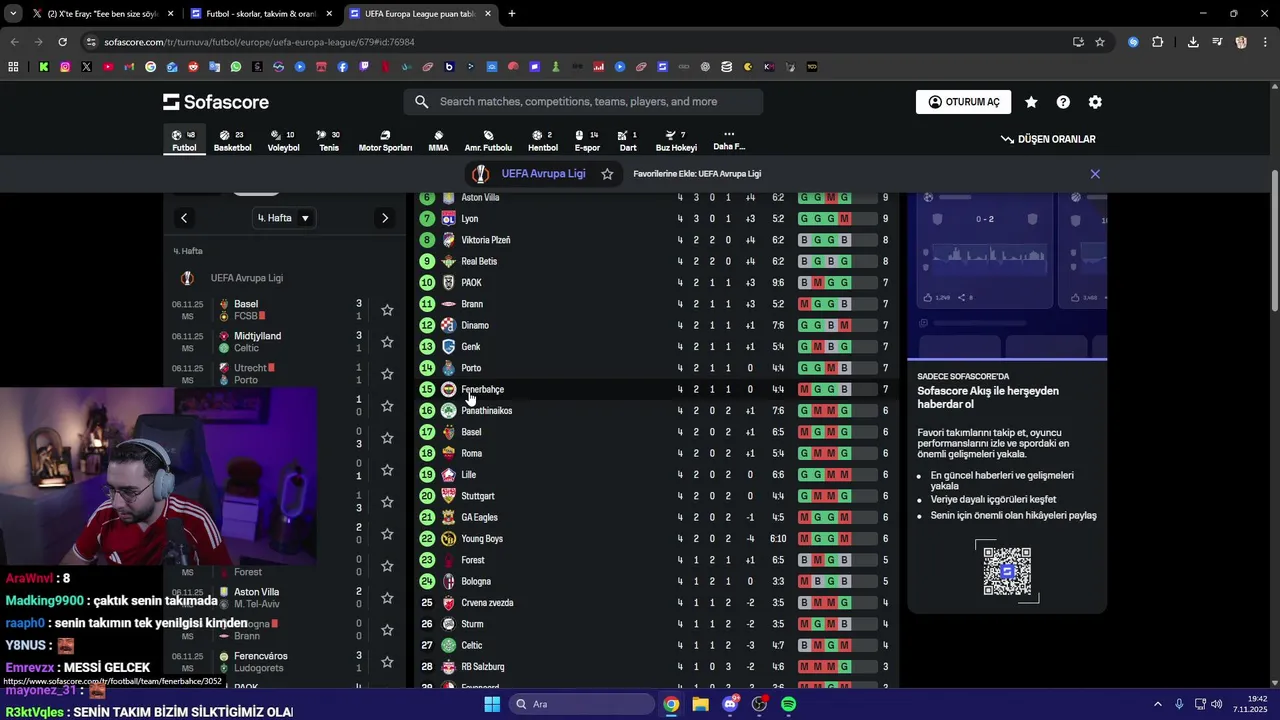Reload the page in Chrome
Screen dimensions: 1280x720
point(62,42)
